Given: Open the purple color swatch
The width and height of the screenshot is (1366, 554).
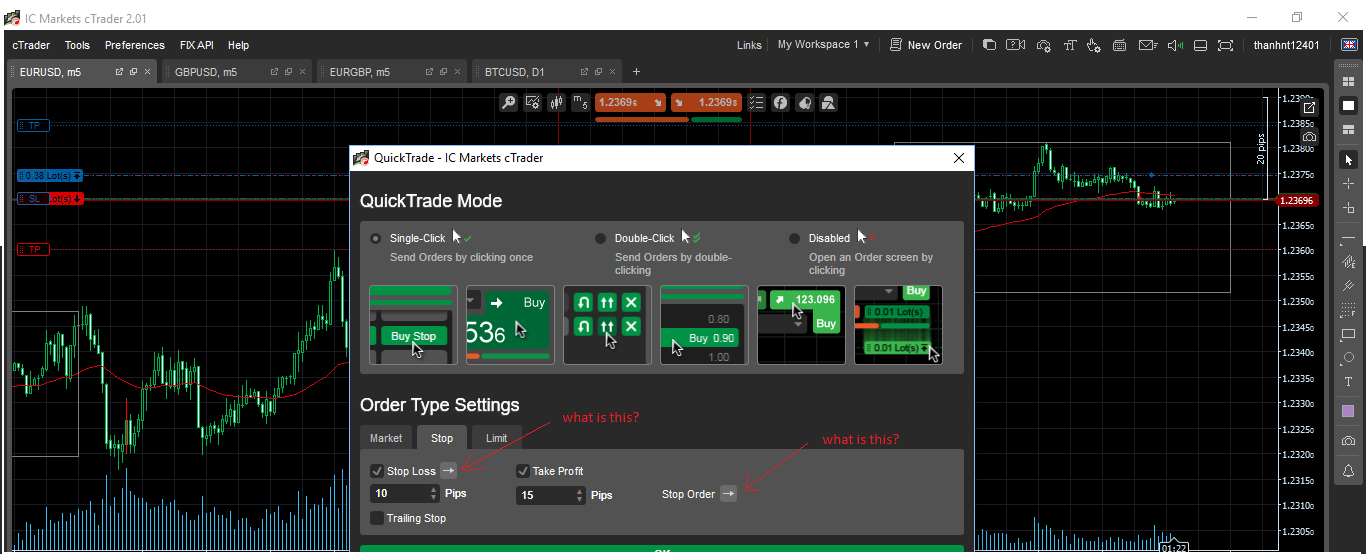Looking at the screenshot, I should (x=1349, y=411).
